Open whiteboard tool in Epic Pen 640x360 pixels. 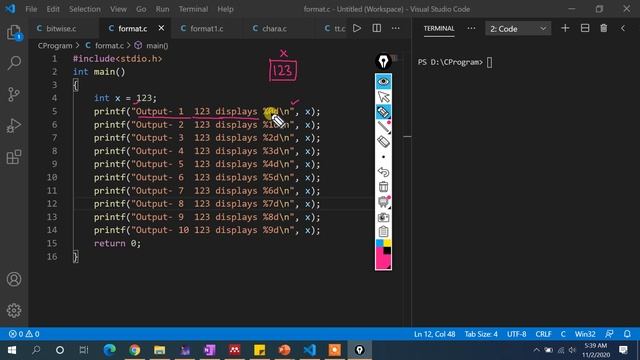[383, 202]
